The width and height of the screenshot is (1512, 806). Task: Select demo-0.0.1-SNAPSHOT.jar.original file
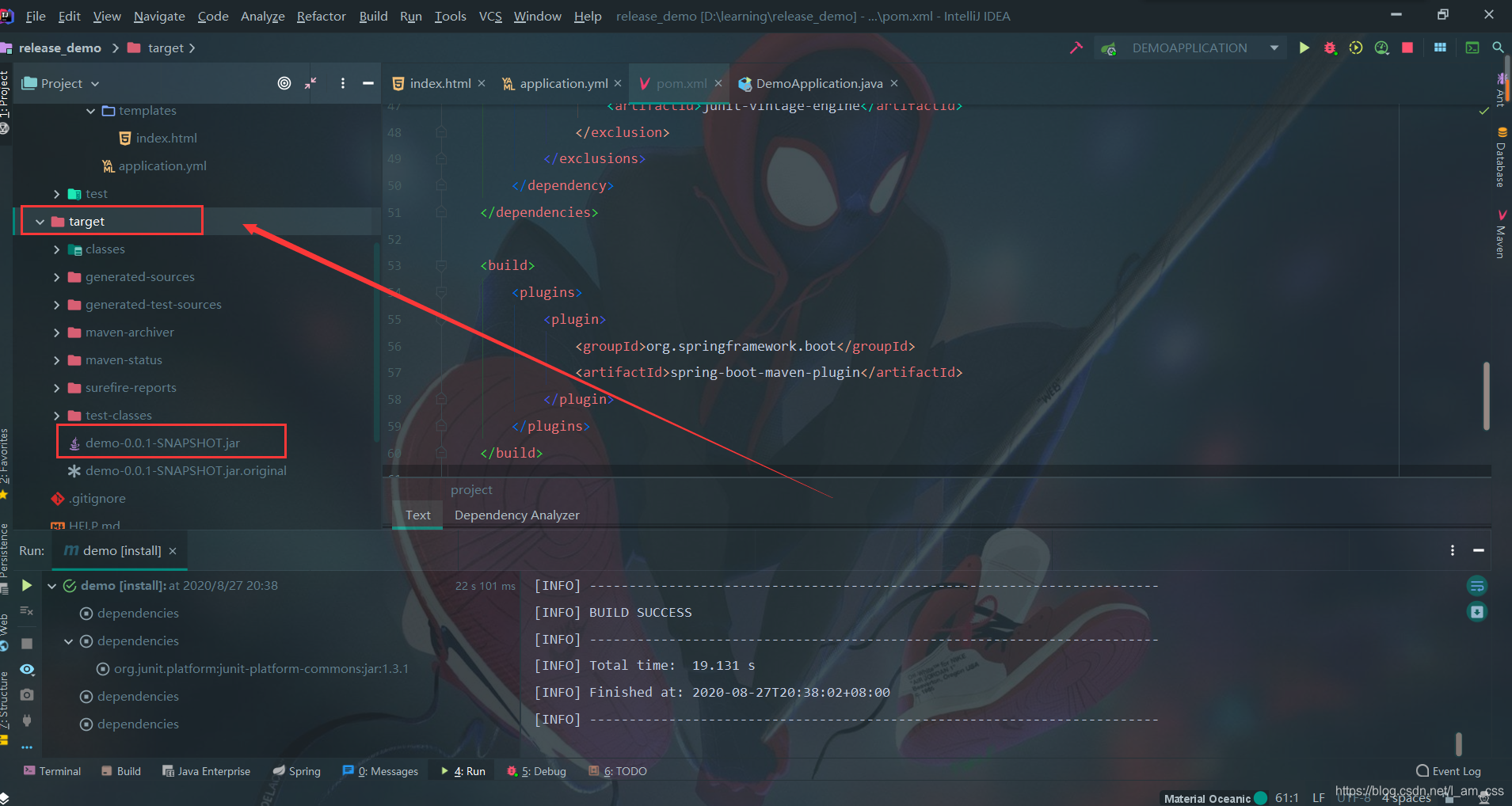185,470
